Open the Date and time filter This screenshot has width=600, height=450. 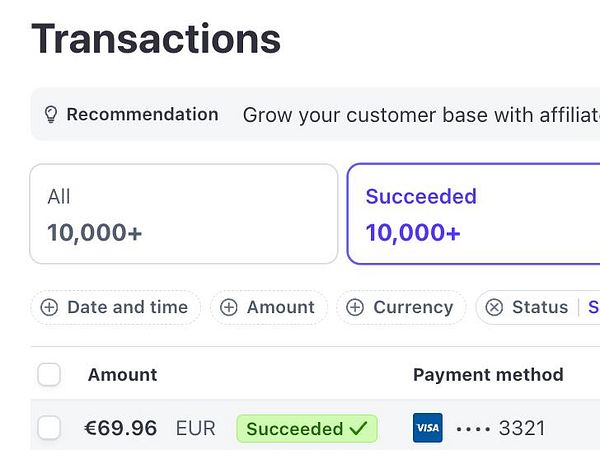(x=127, y=308)
